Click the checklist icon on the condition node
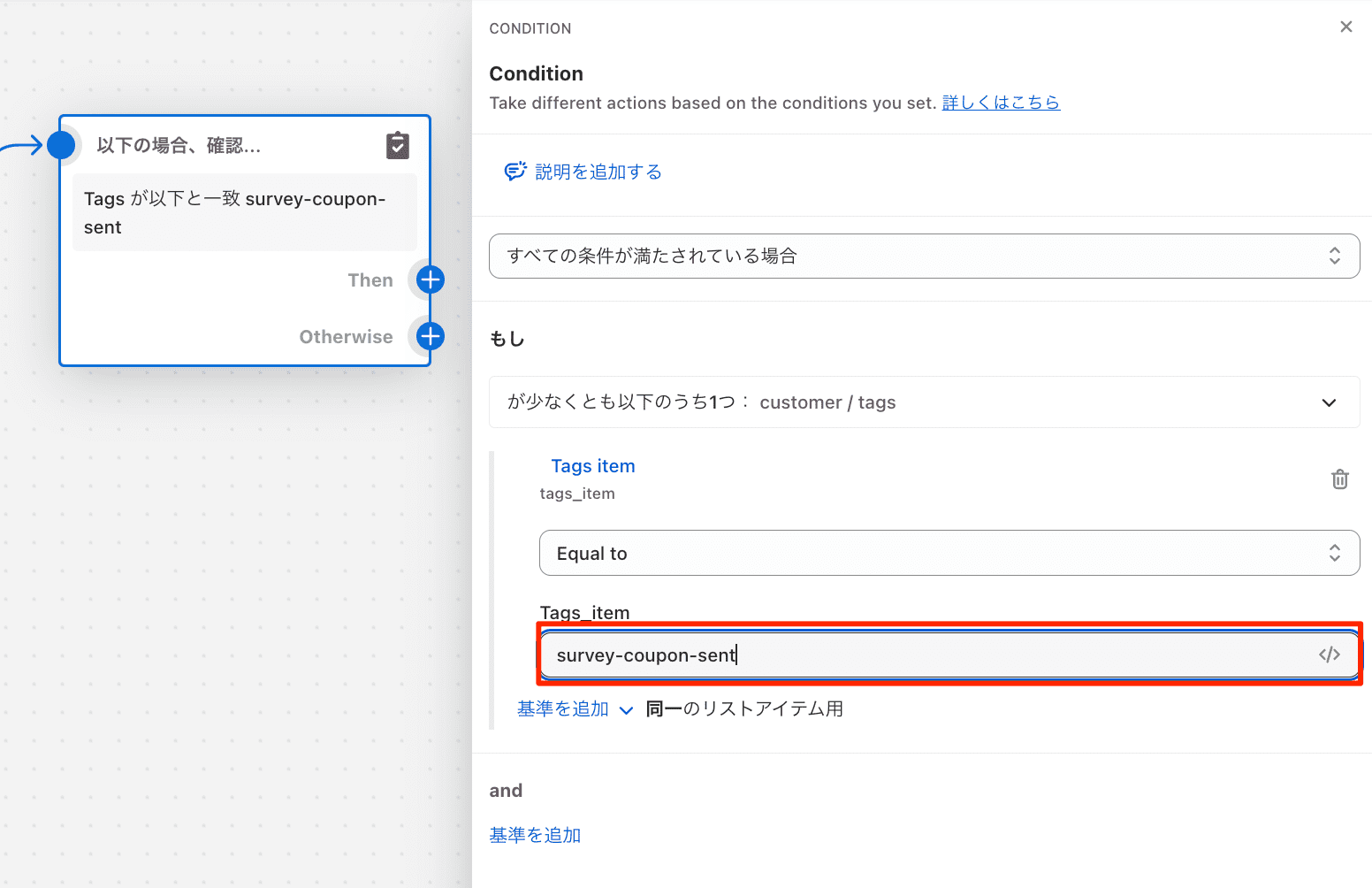Image resolution: width=1372 pixels, height=888 pixels. [398, 144]
